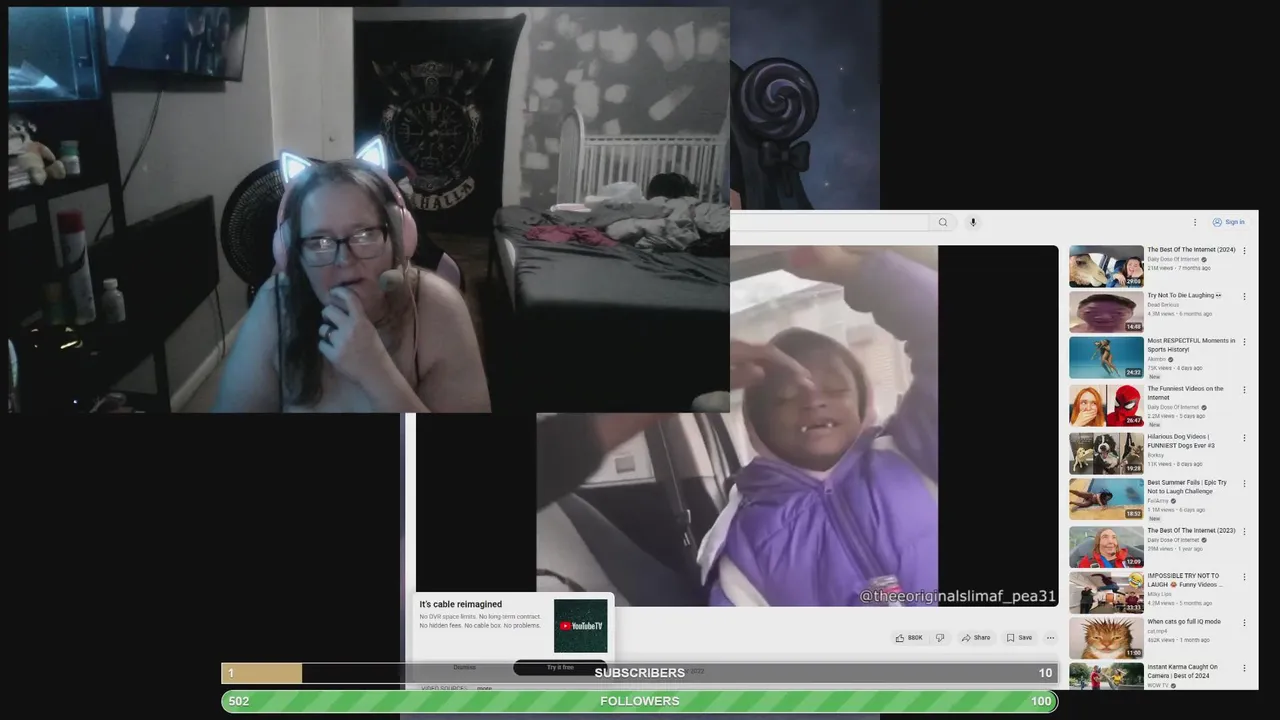Click title "Instant Karma Caught On Camera"
The width and height of the screenshot is (1280, 720).
(1182, 671)
